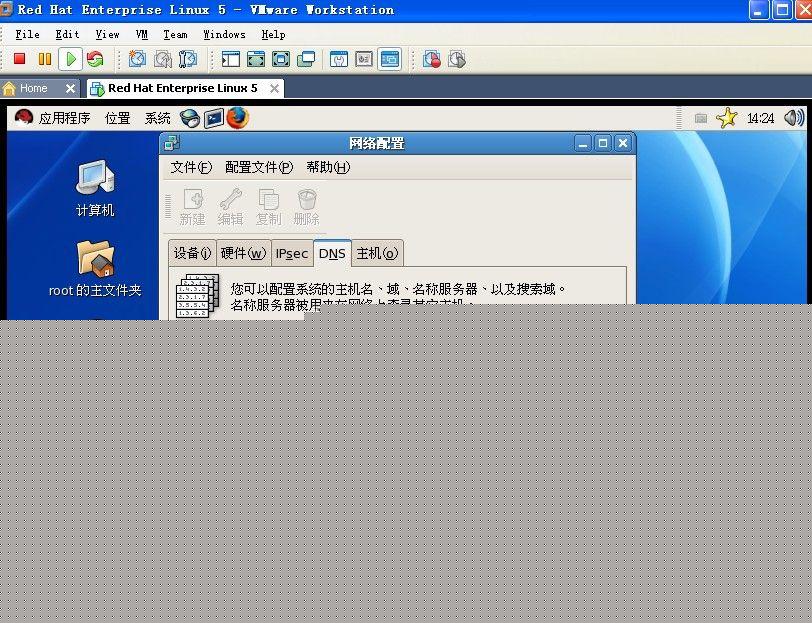812x623 pixels.
Task: Open the VMware Edit menu
Action: click(67, 35)
